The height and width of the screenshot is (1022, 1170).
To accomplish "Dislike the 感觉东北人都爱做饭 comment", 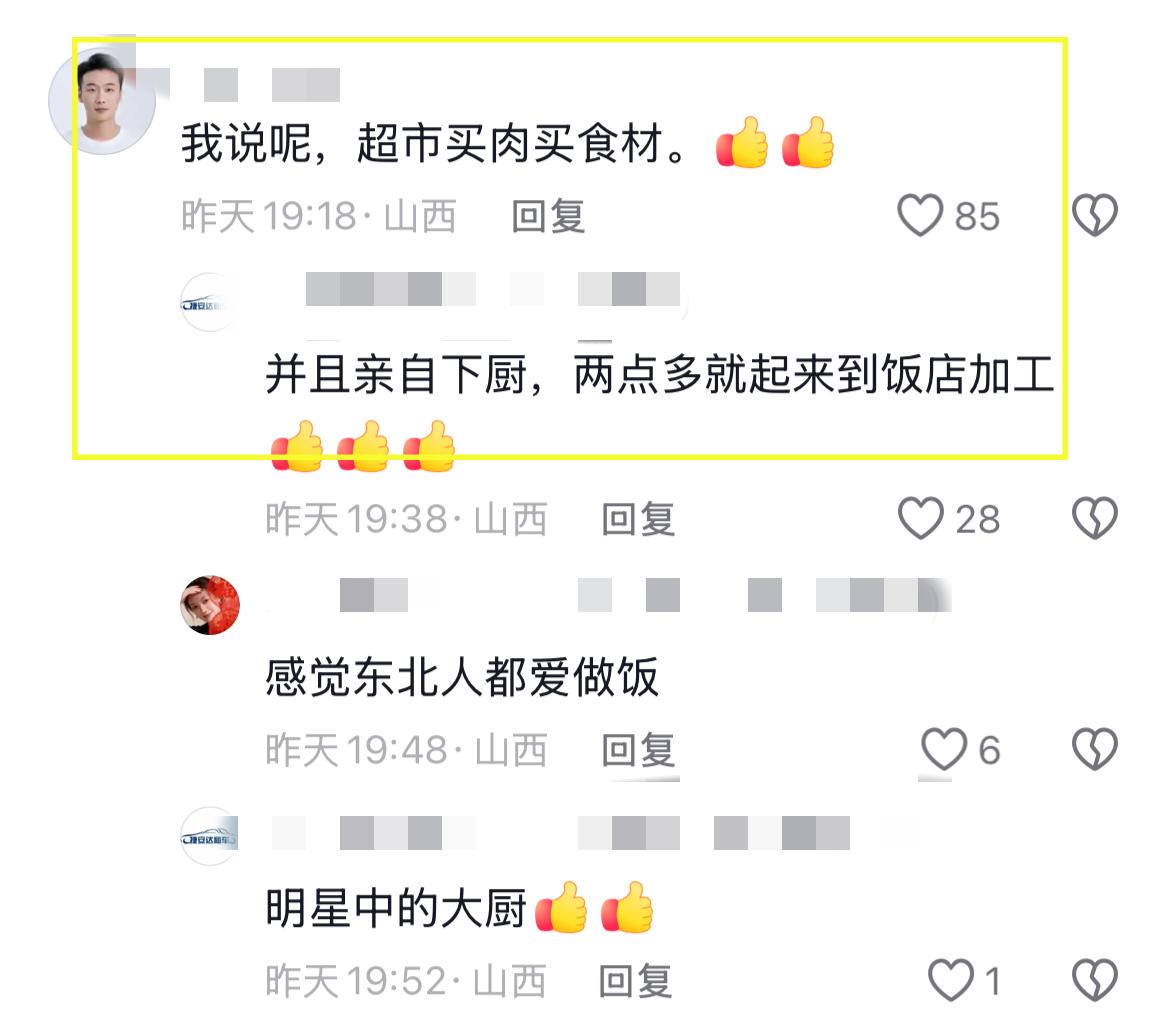I will pos(1095,749).
